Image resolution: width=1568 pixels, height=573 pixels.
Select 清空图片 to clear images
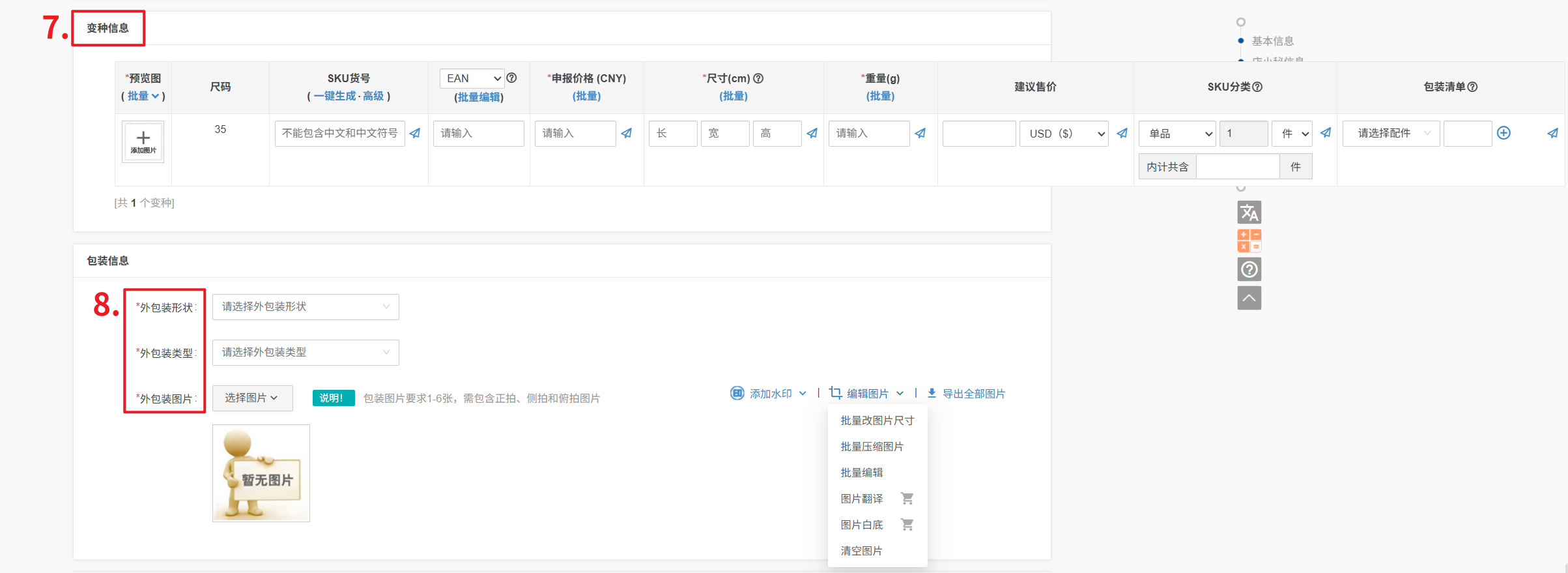click(861, 551)
